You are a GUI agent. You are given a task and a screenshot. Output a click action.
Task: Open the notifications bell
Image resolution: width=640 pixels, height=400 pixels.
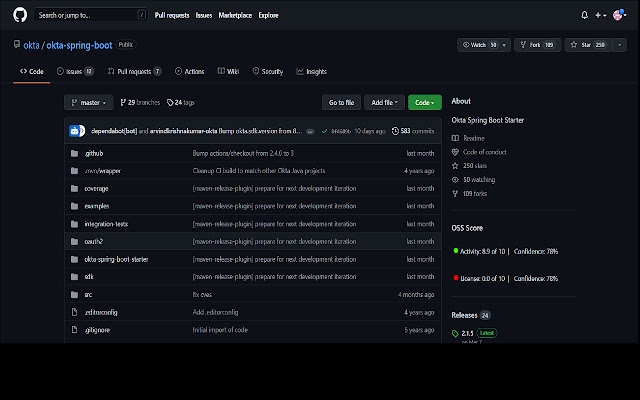[x=584, y=15]
